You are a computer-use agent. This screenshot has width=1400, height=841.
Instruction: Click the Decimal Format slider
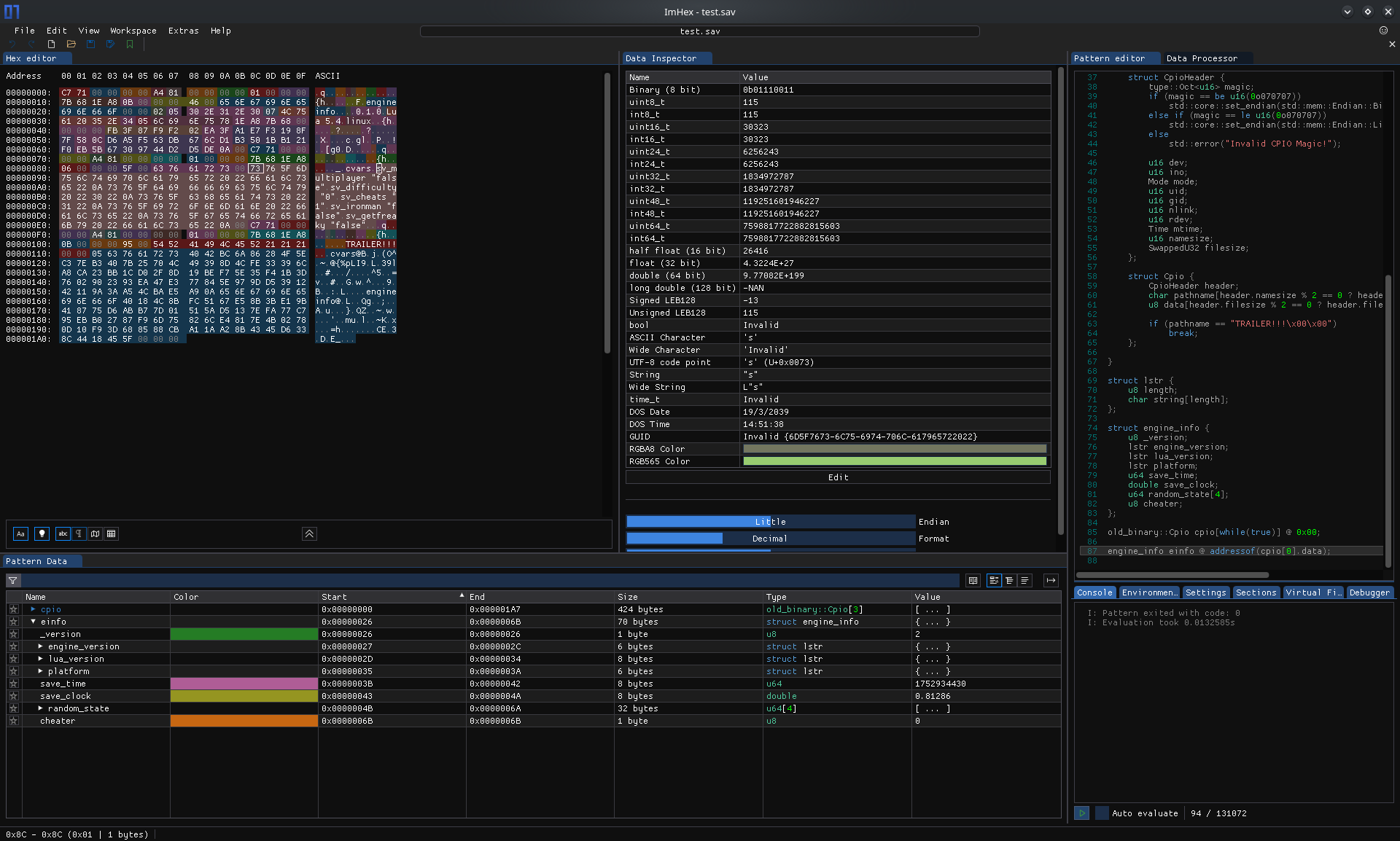pyautogui.click(x=771, y=539)
